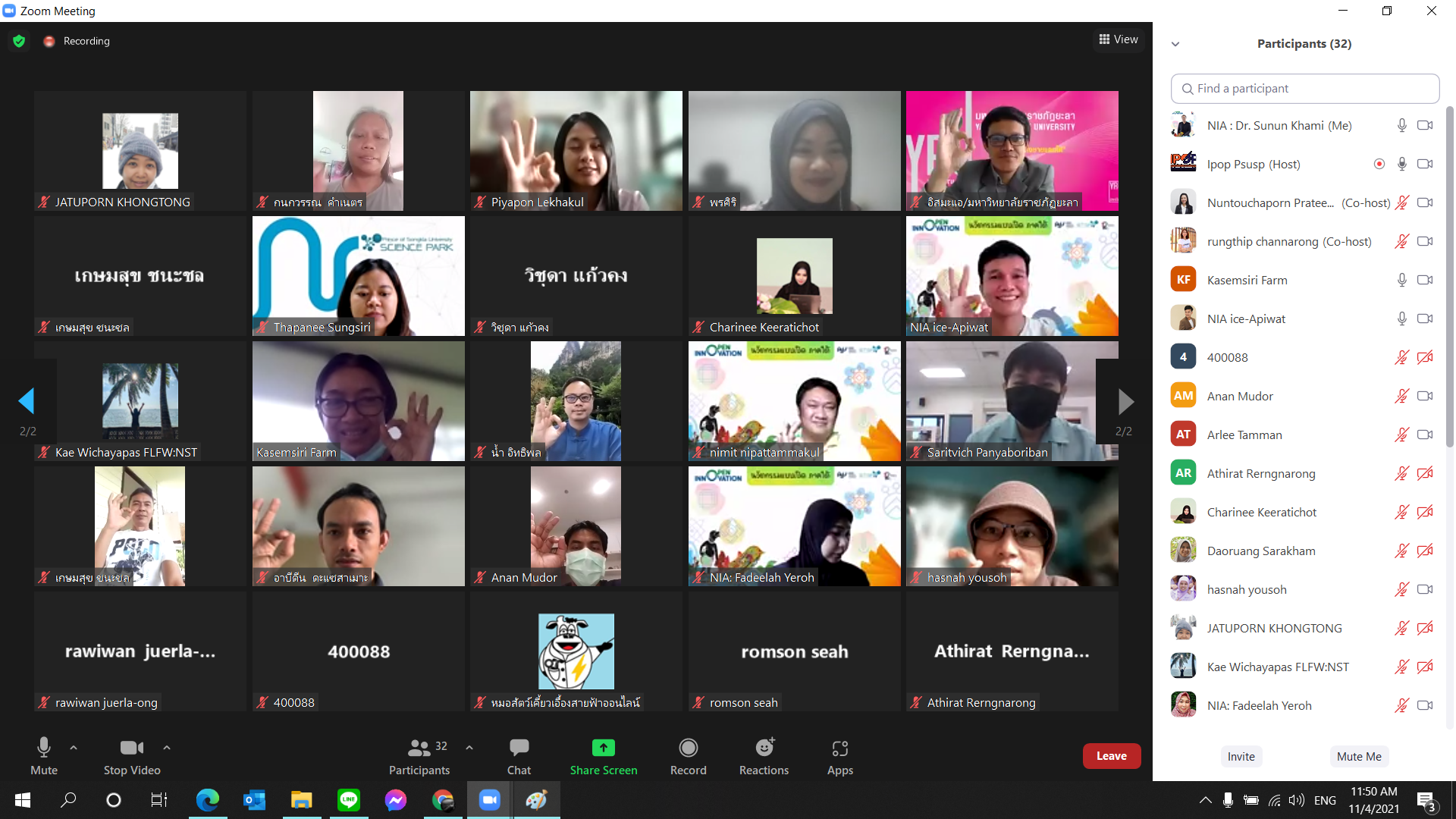The width and height of the screenshot is (1456, 819).
Task: Toggle Stop Video camera button
Action: coord(132,756)
